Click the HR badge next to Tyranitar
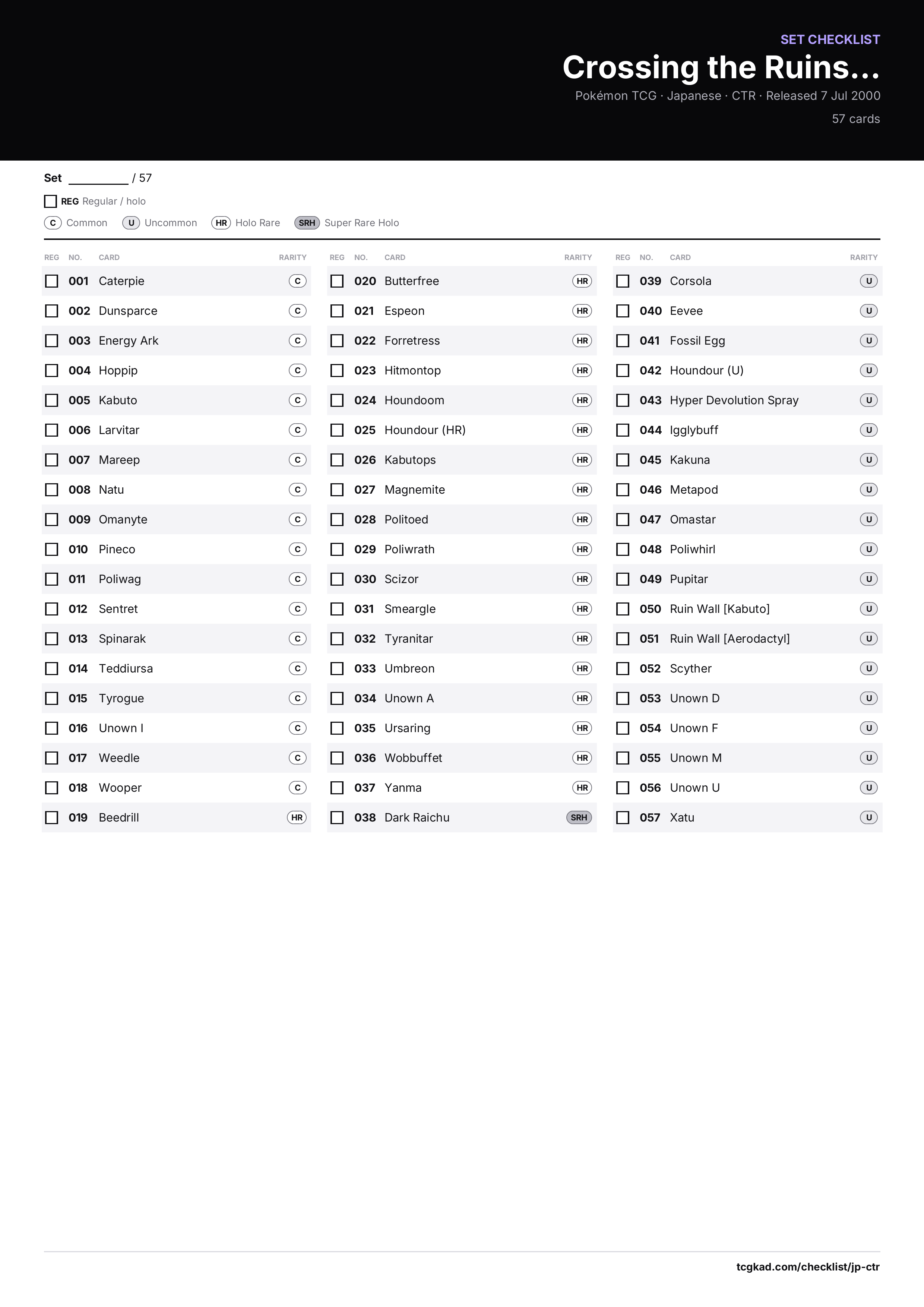 click(582, 639)
